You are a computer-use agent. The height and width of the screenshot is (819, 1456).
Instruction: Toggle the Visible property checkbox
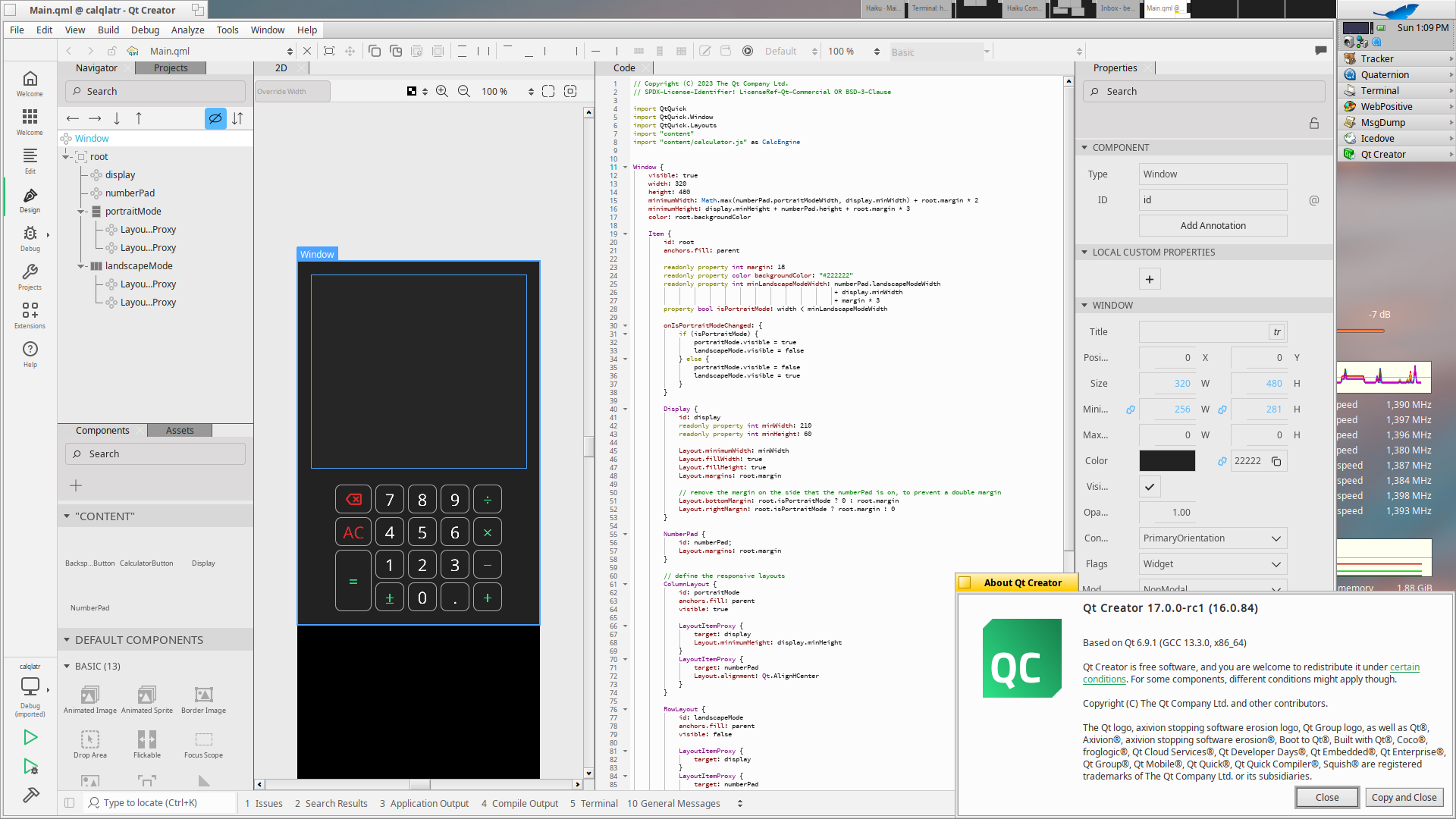point(1150,487)
